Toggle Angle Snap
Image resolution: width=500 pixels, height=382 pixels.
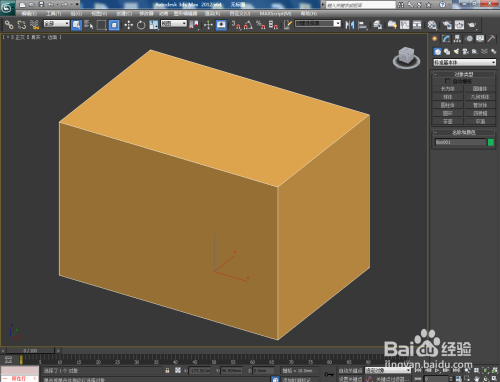coord(248,25)
